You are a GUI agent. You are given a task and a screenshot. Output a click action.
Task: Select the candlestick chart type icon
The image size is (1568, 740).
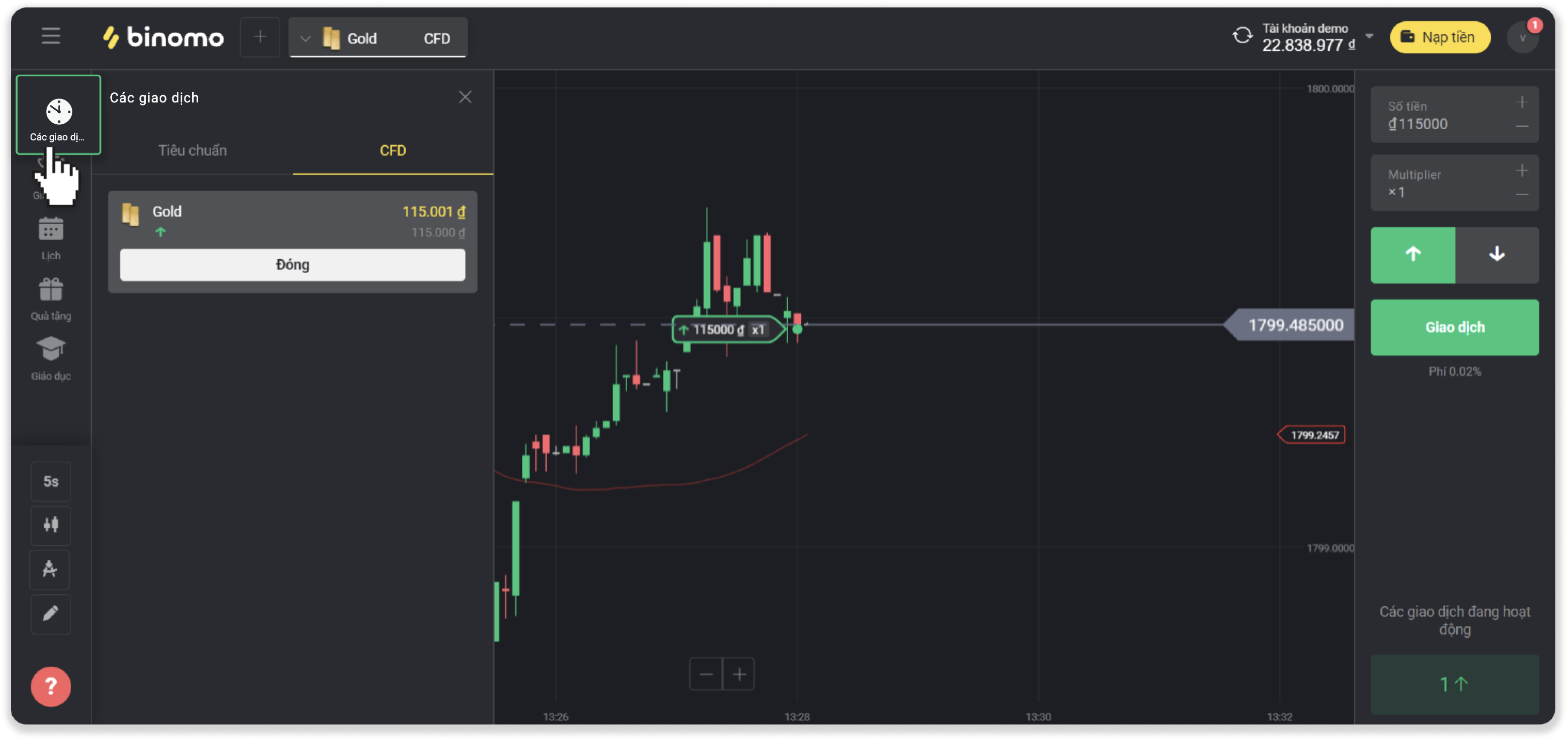(x=50, y=525)
